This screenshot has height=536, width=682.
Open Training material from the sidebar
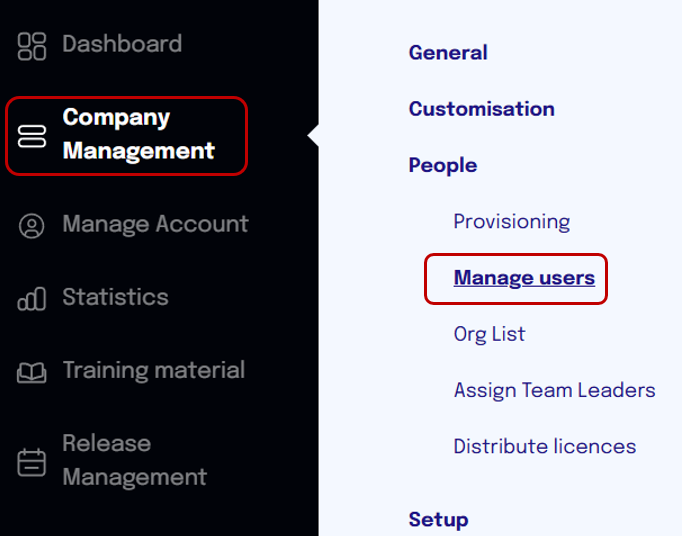pyautogui.click(x=154, y=370)
